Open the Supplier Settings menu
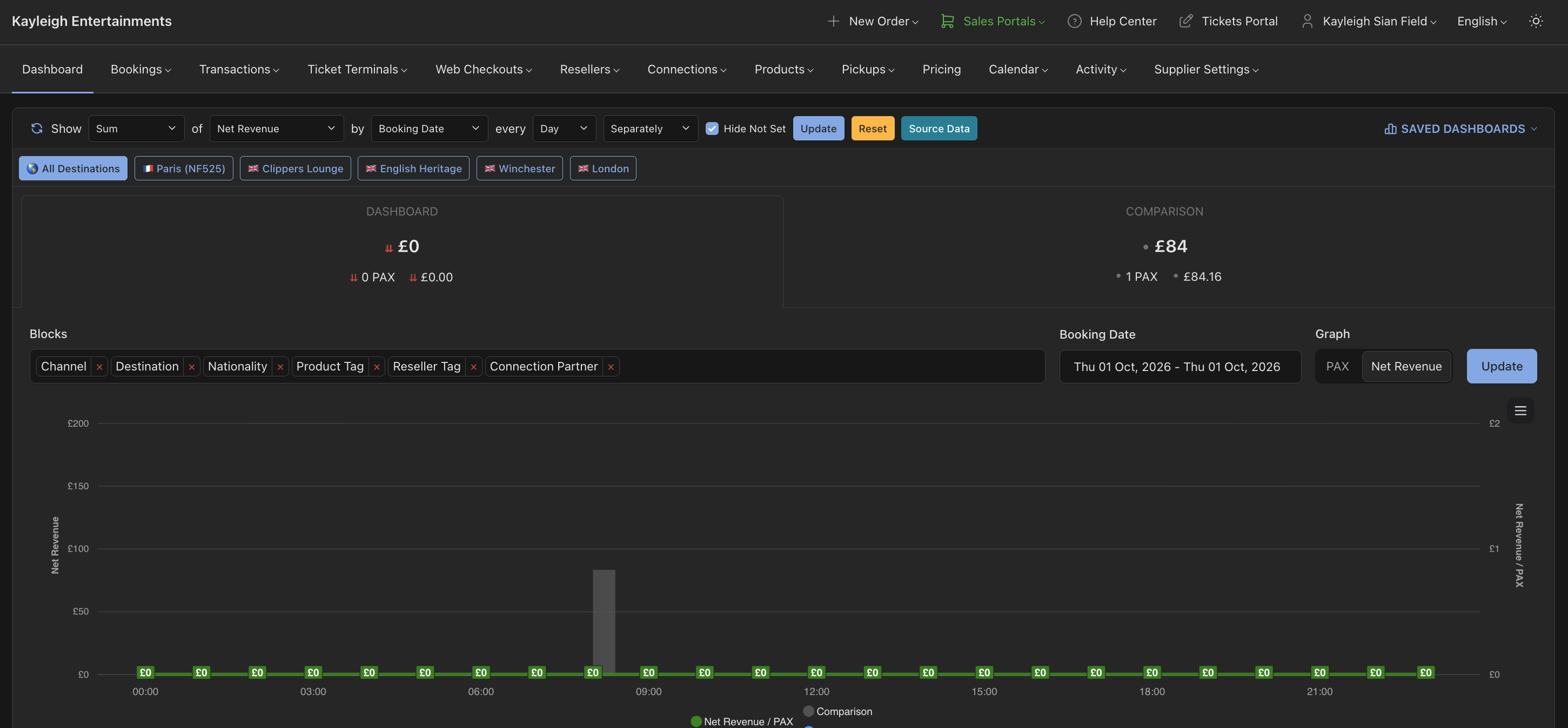1568x728 pixels. [1206, 69]
